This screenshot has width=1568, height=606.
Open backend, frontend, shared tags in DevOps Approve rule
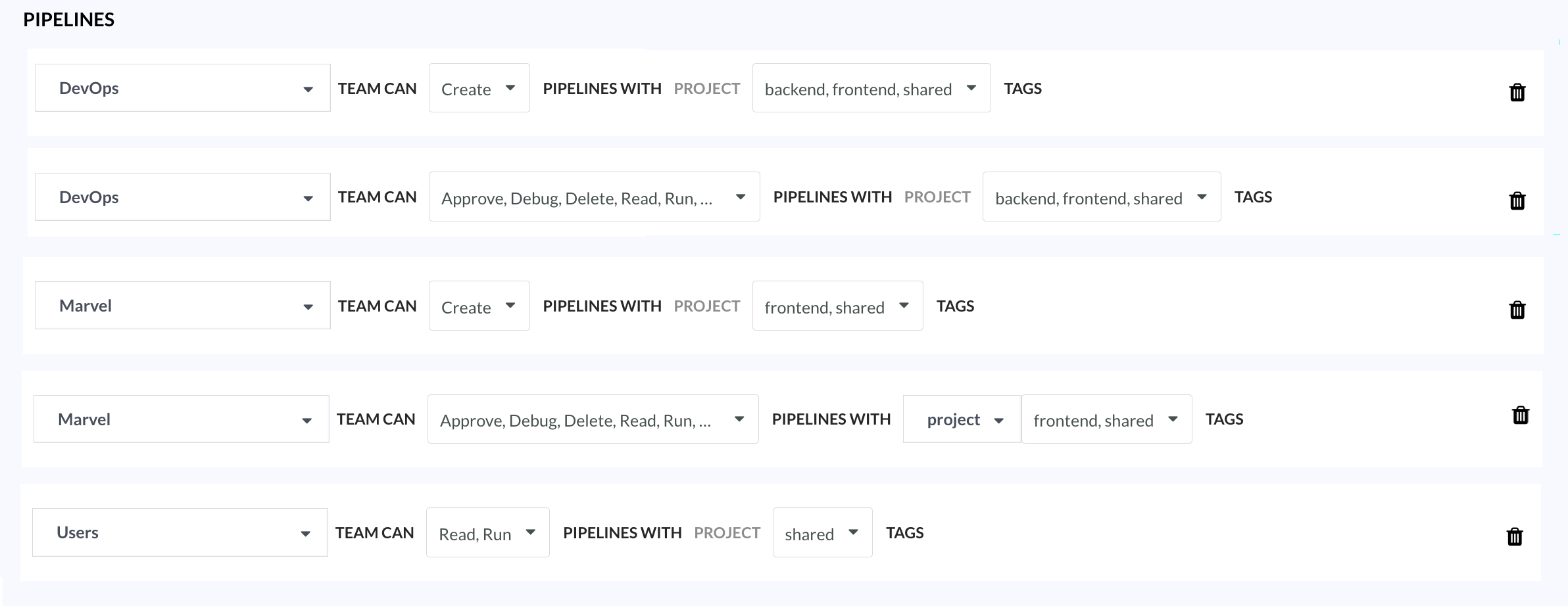tap(1102, 197)
